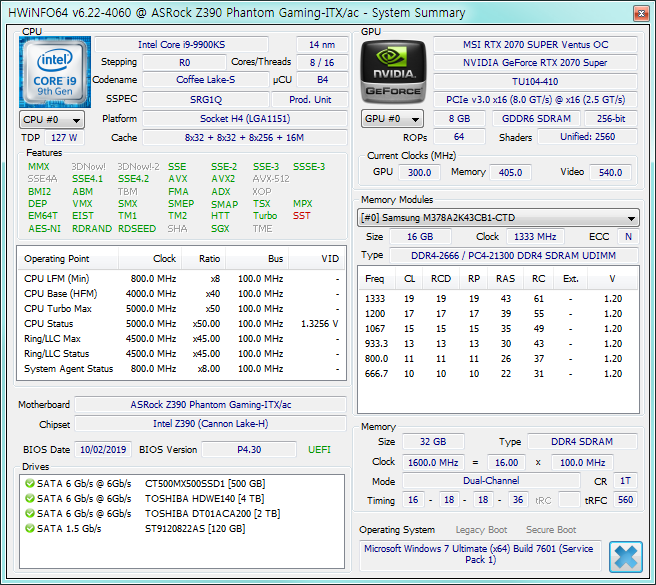
Task: Click the RAS column header in memory timings
Action: 505,279
